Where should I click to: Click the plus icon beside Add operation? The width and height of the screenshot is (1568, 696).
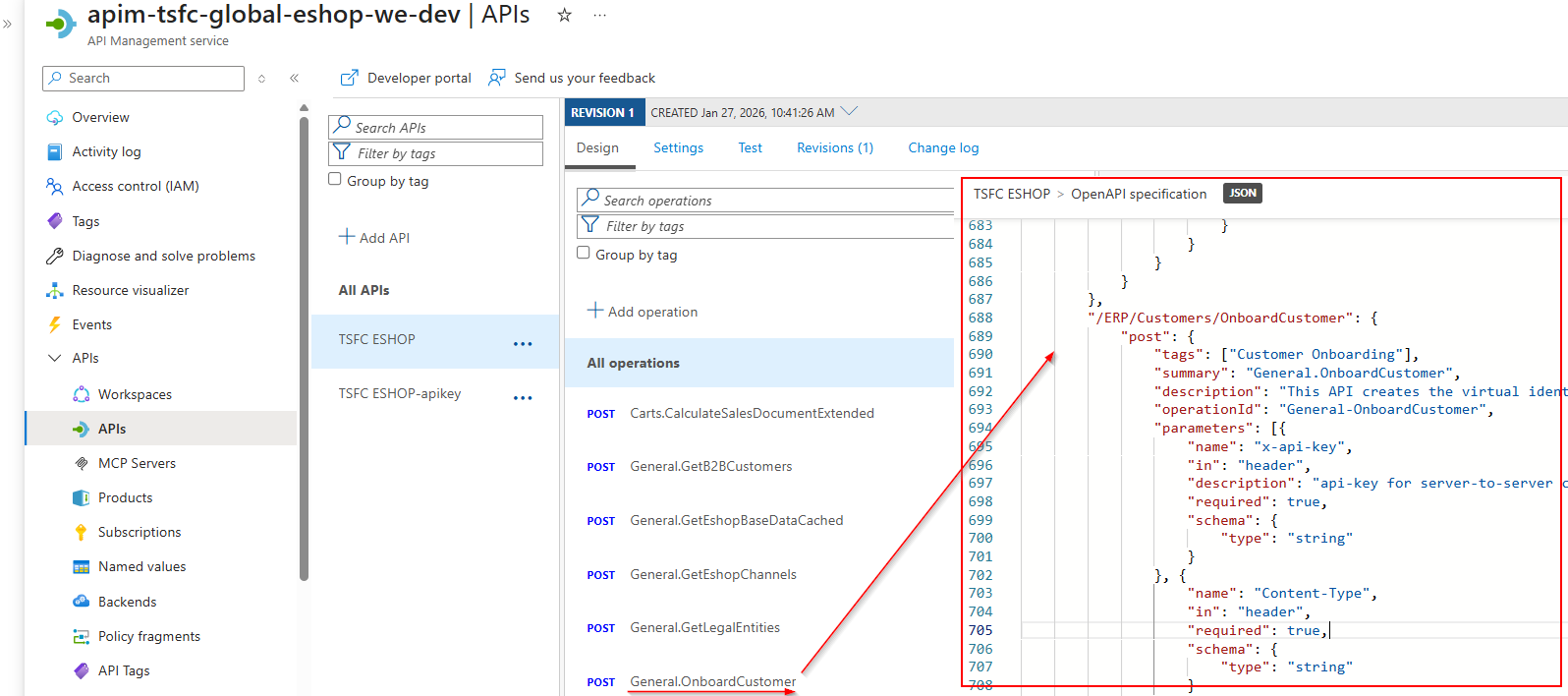(595, 311)
